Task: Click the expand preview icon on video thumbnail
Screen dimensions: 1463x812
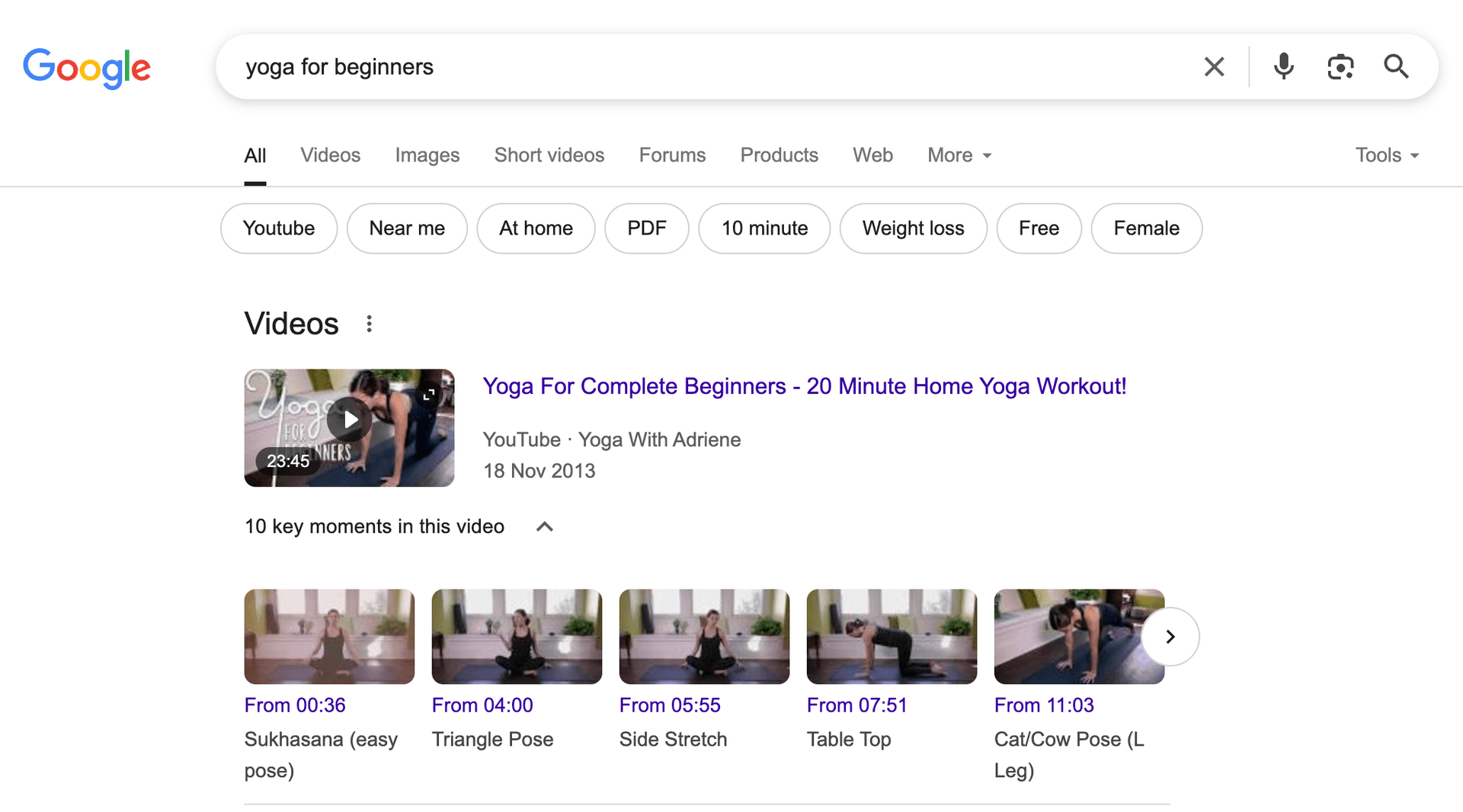Action: [429, 394]
